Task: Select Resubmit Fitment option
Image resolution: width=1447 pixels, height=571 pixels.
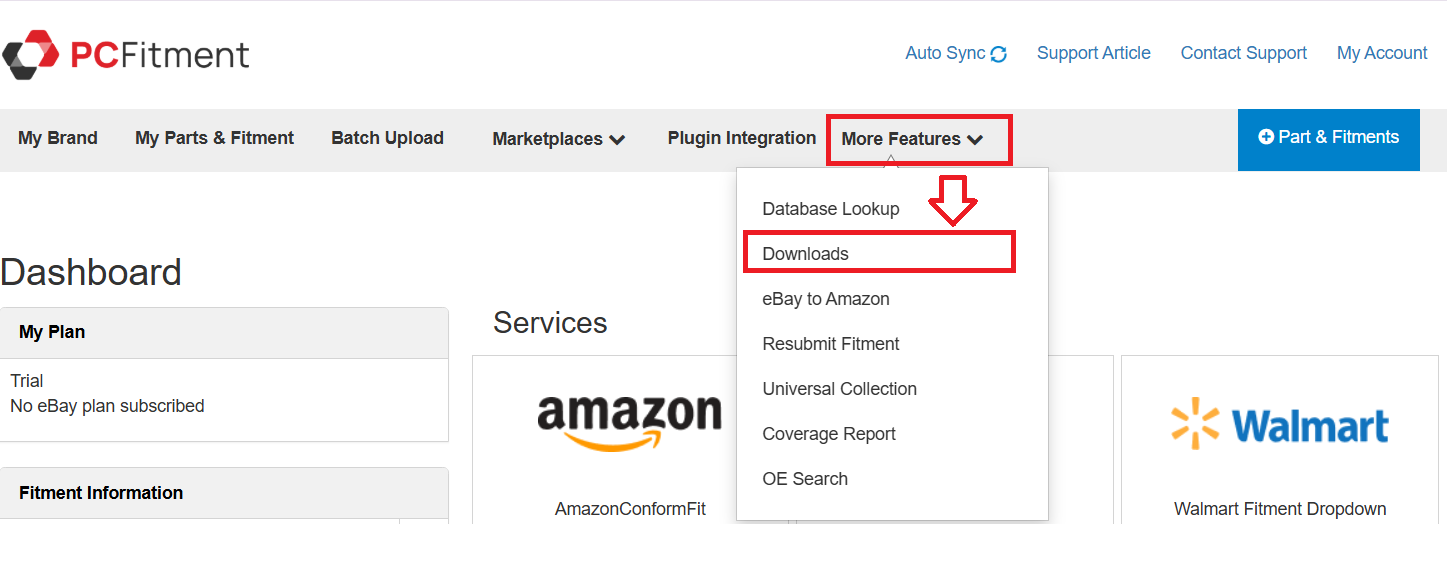Action: (x=830, y=344)
